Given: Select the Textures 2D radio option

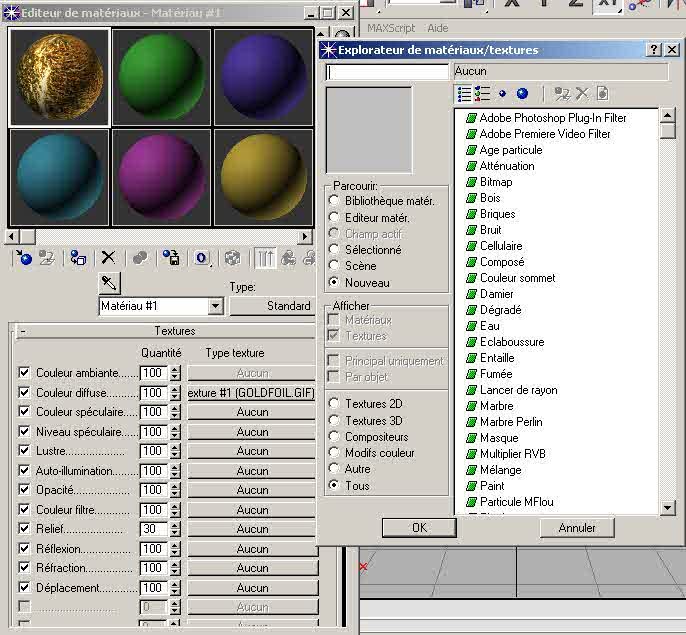Looking at the screenshot, I should tap(334, 404).
